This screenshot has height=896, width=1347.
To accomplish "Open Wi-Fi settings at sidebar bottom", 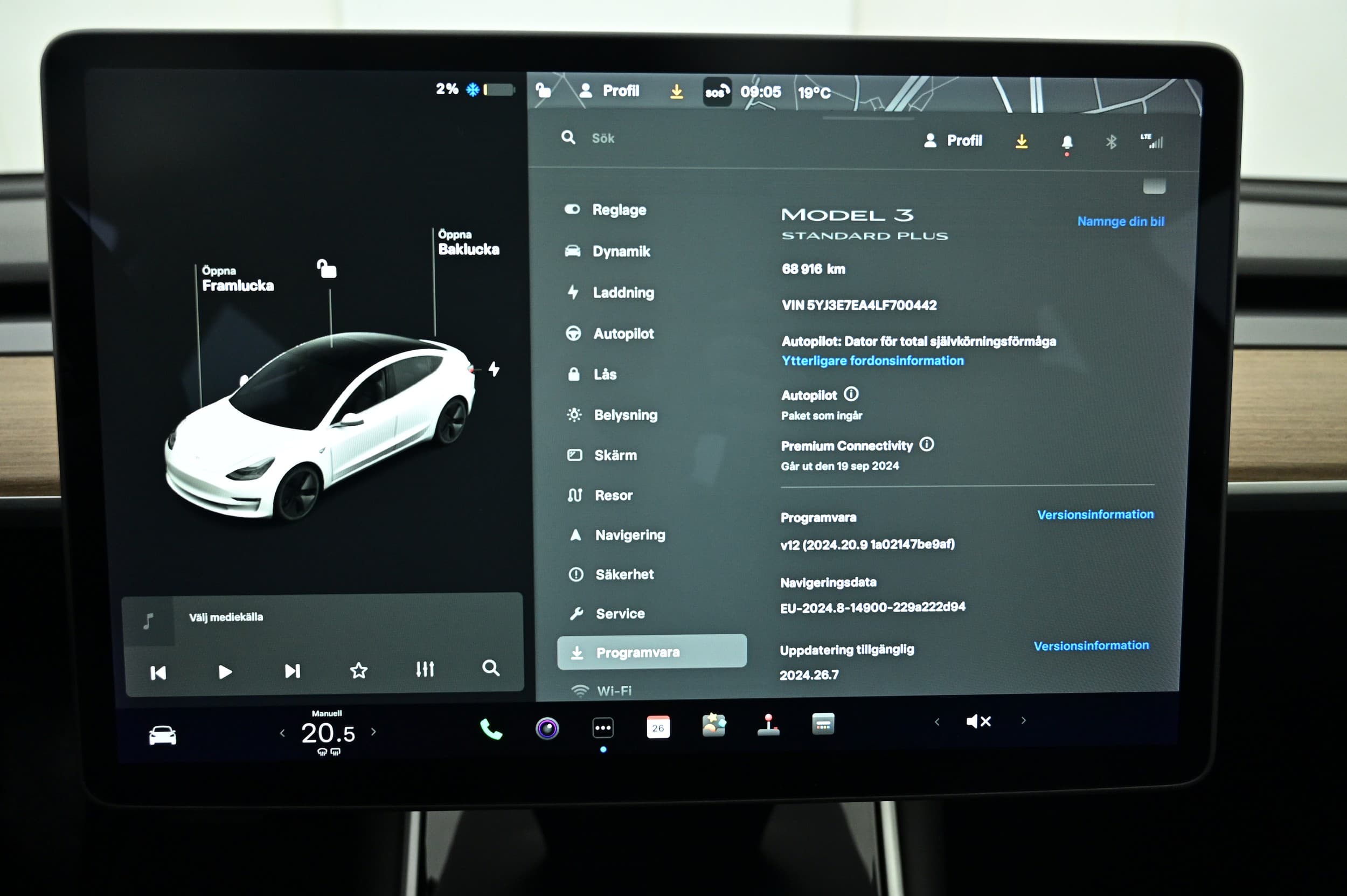I will 601,690.
